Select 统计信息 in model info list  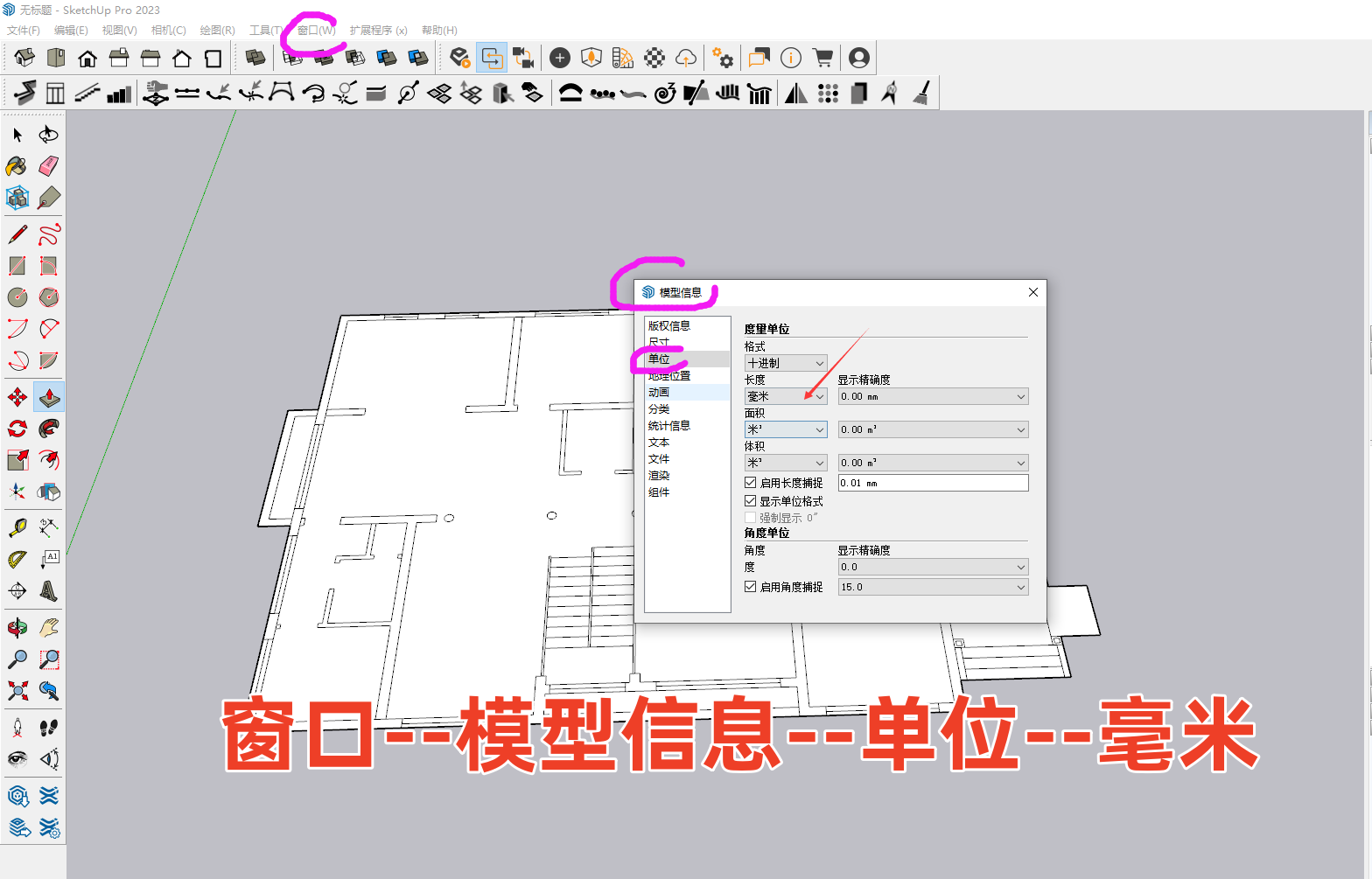[669, 426]
